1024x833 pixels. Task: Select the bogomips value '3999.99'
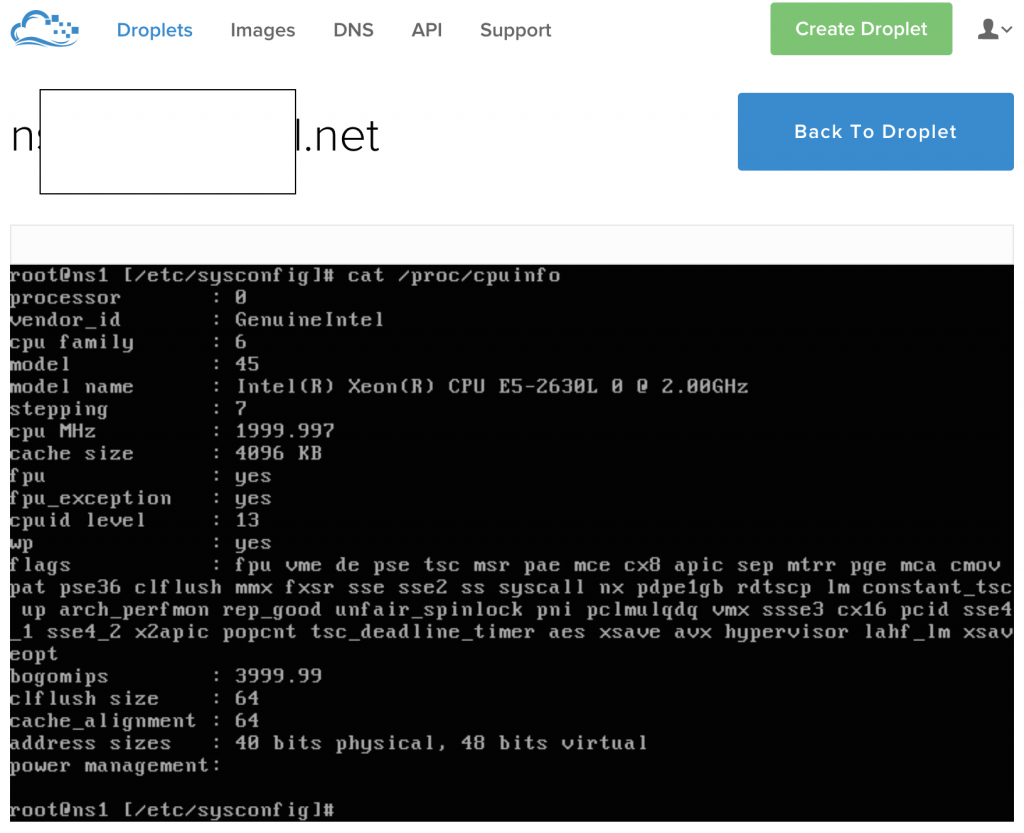(x=278, y=676)
